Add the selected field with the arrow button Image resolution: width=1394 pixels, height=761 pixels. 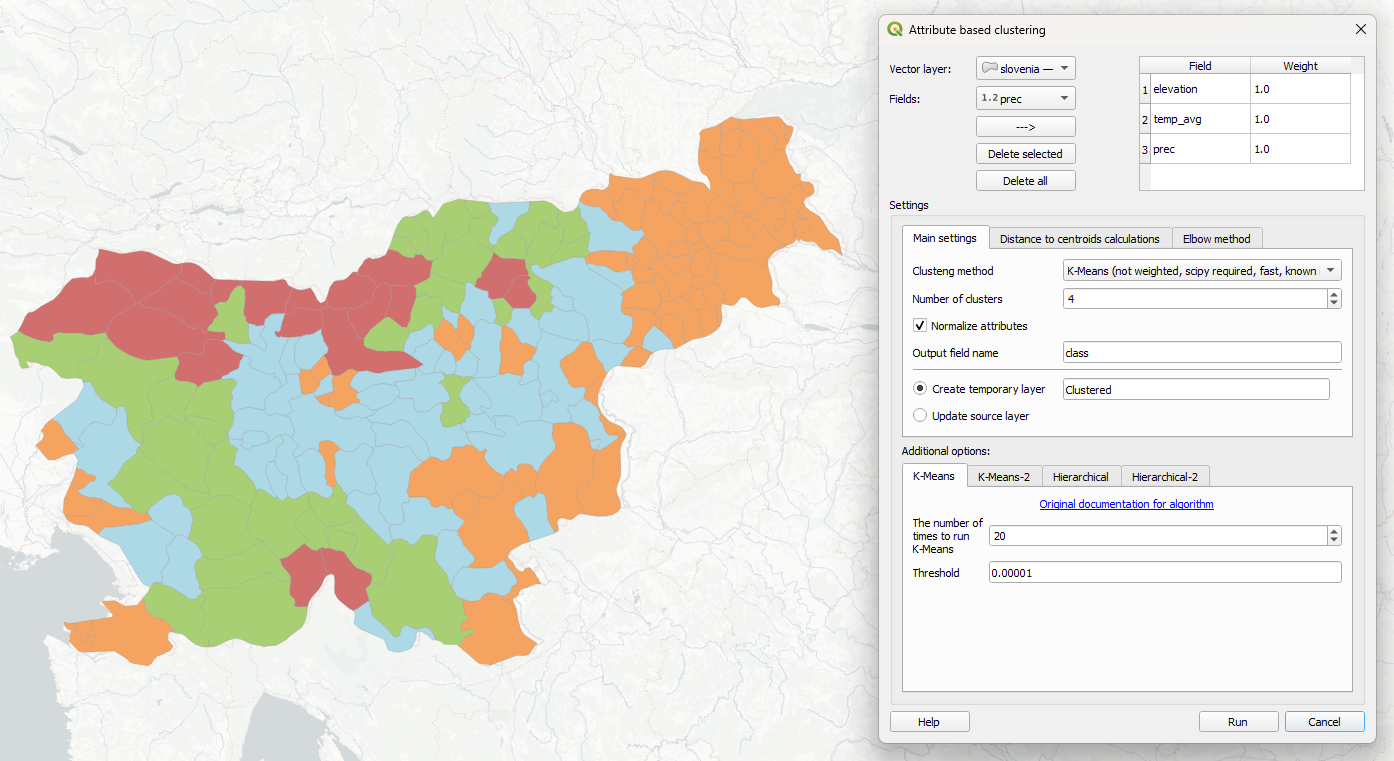pos(1025,126)
